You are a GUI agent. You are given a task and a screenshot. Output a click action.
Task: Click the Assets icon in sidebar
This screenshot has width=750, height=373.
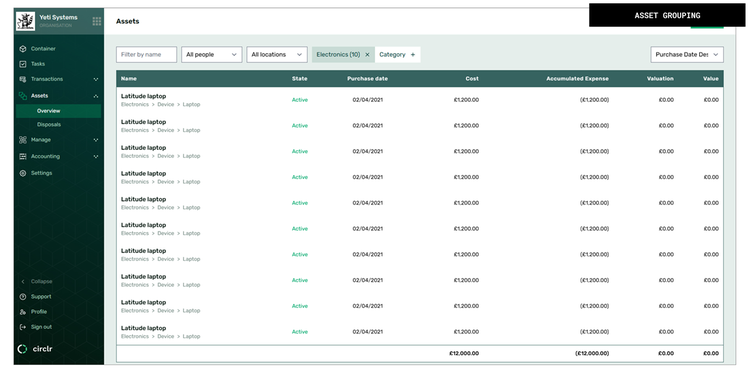(x=22, y=96)
